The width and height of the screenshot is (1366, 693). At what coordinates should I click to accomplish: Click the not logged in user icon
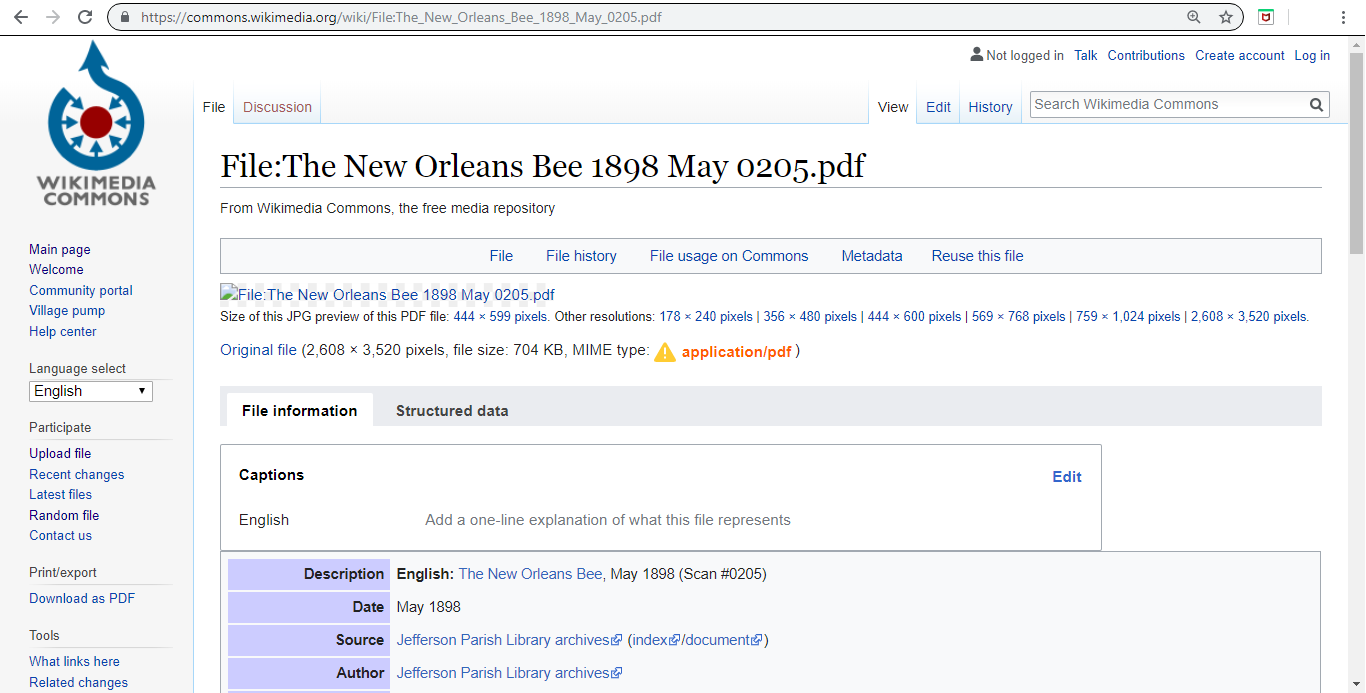tap(977, 55)
